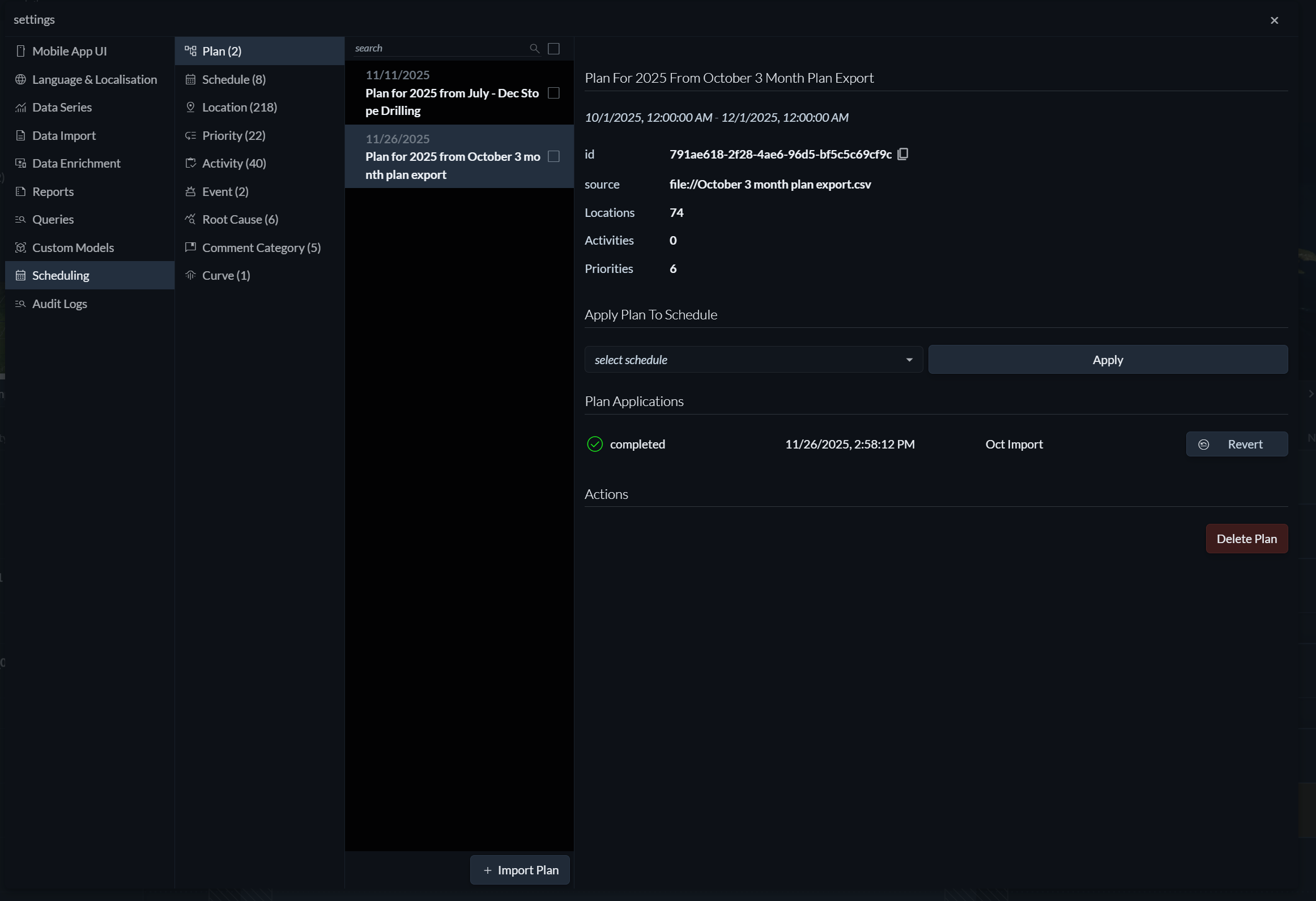Image resolution: width=1316 pixels, height=901 pixels.
Task: Click the Priorities value 6
Action: 673,268
